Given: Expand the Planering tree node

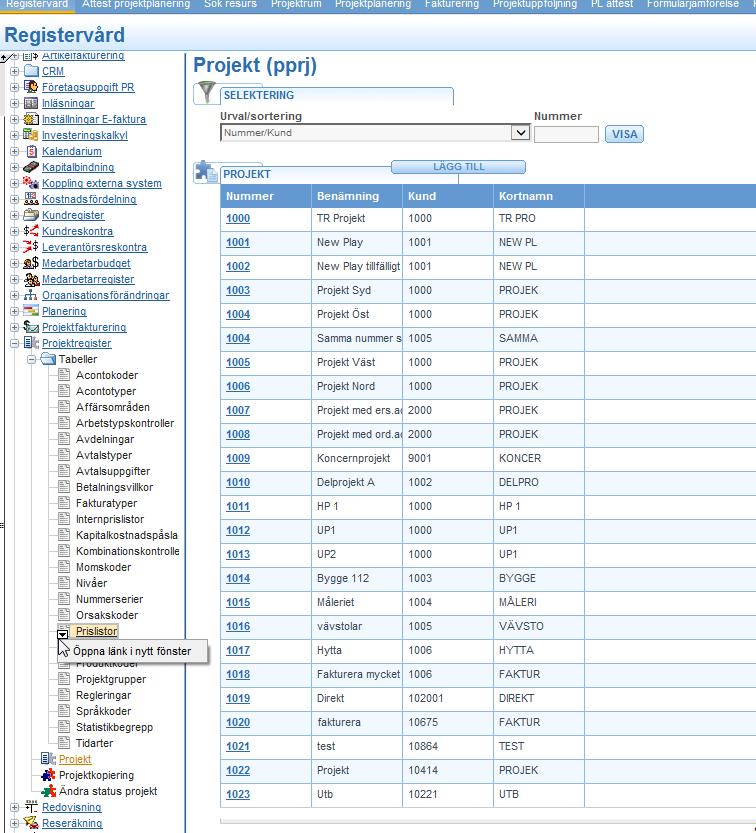Looking at the screenshot, I should pyautogui.click(x=14, y=311).
